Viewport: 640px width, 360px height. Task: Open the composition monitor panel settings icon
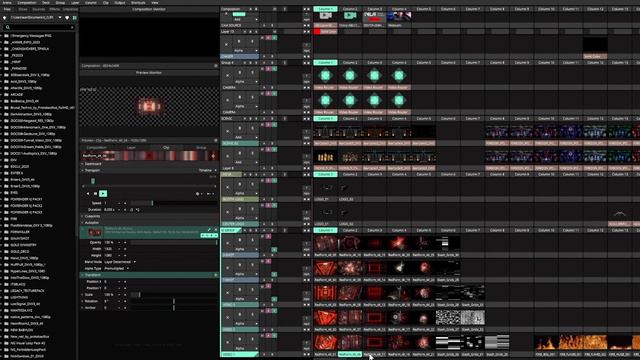pyautogui.click(x=216, y=66)
